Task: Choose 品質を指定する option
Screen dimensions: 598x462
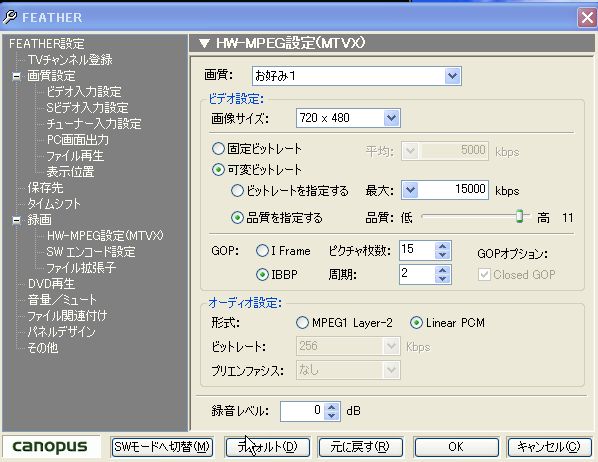Action: pyautogui.click(x=237, y=218)
